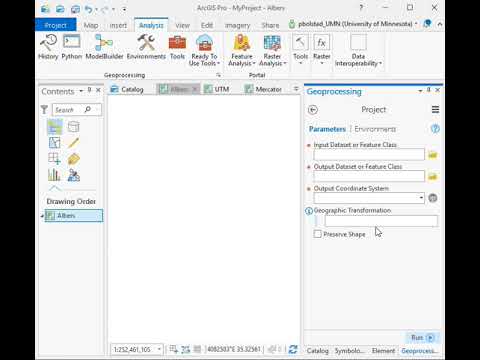Click the Geographic Transformation field

click(x=381, y=221)
